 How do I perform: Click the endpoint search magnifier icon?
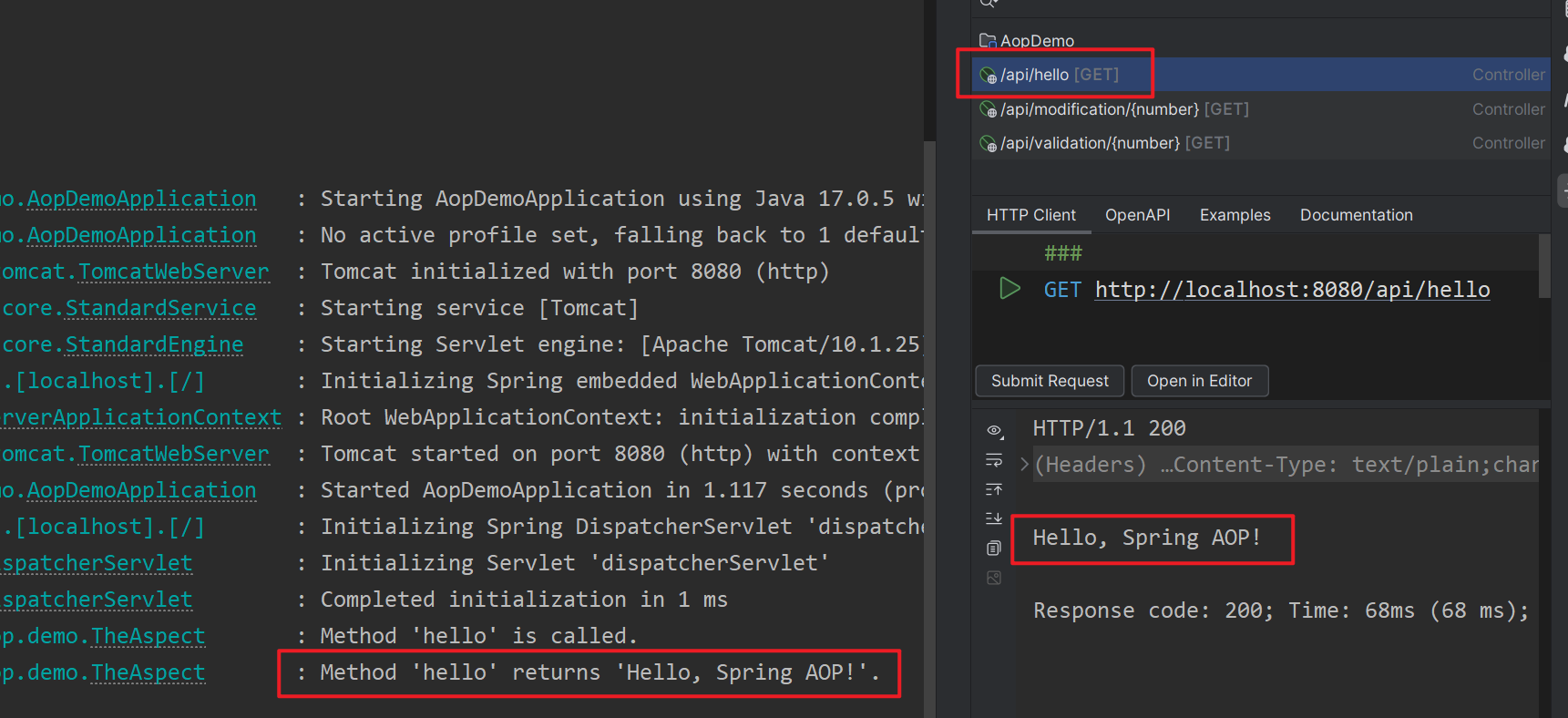tap(988, 4)
